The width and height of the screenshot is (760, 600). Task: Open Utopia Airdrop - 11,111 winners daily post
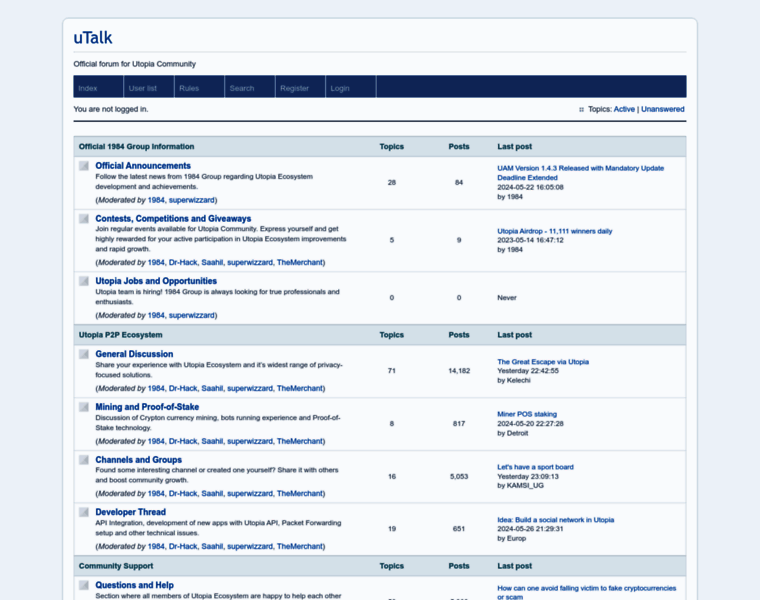[x=554, y=231]
